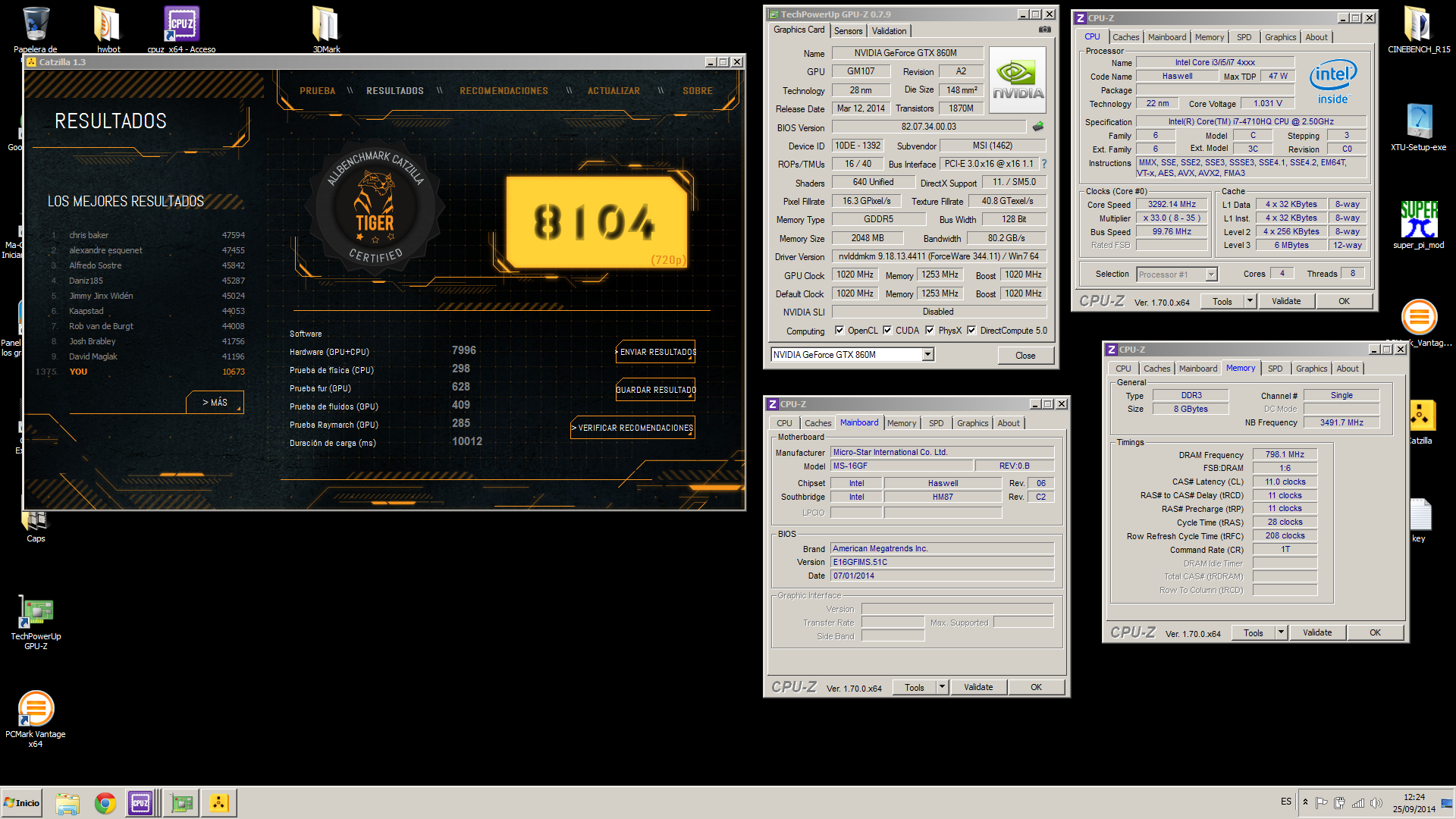Open the super_pi_mod desktop icon

(1418, 224)
